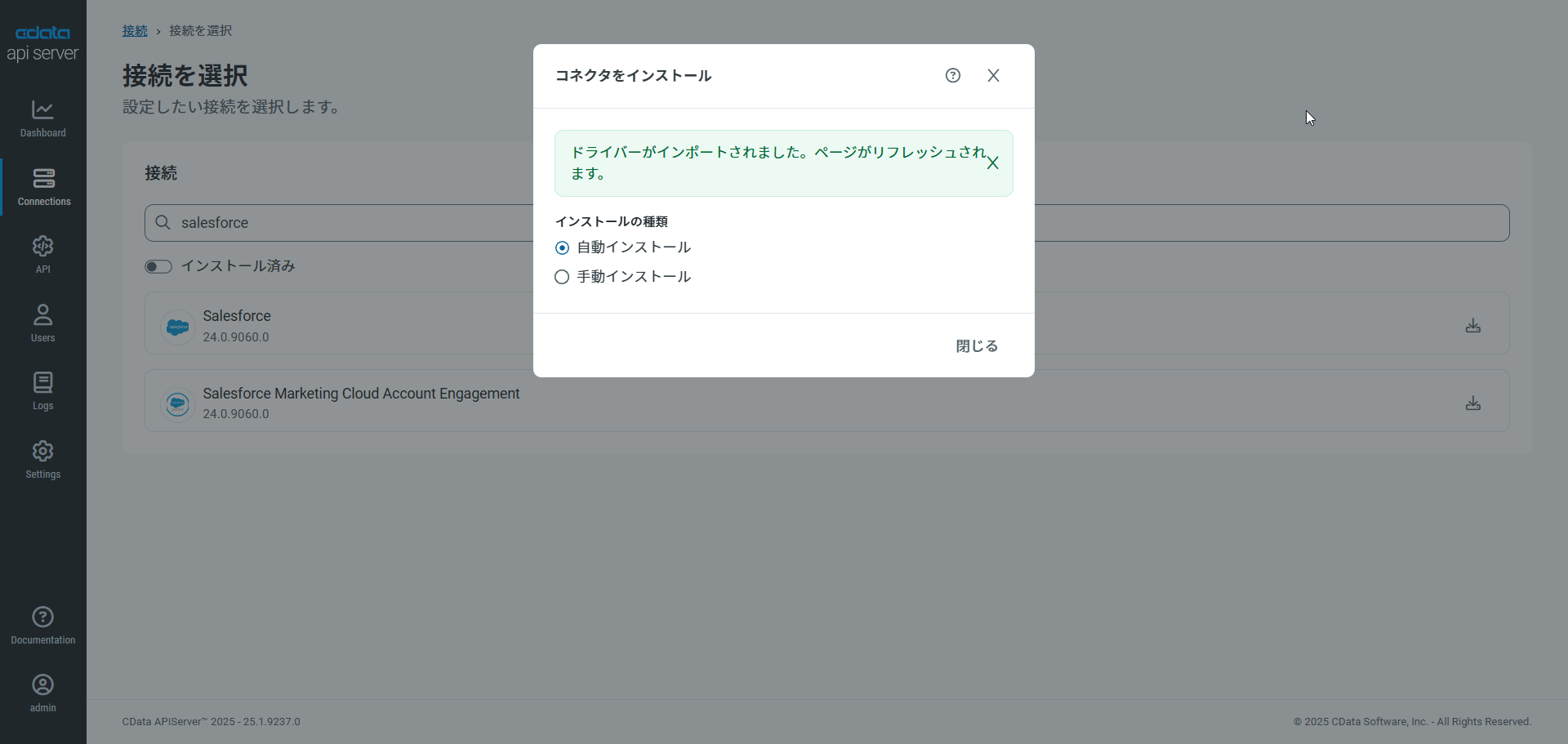Image resolution: width=1568 pixels, height=744 pixels.
Task: Click the ドライバーがインポートされました message text
Action: point(778,163)
